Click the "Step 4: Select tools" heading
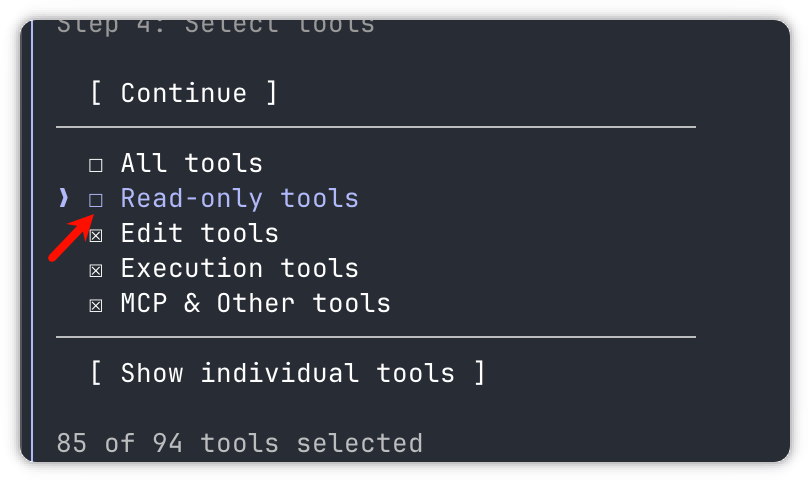This screenshot has height=482, width=810. click(x=216, y=26)
